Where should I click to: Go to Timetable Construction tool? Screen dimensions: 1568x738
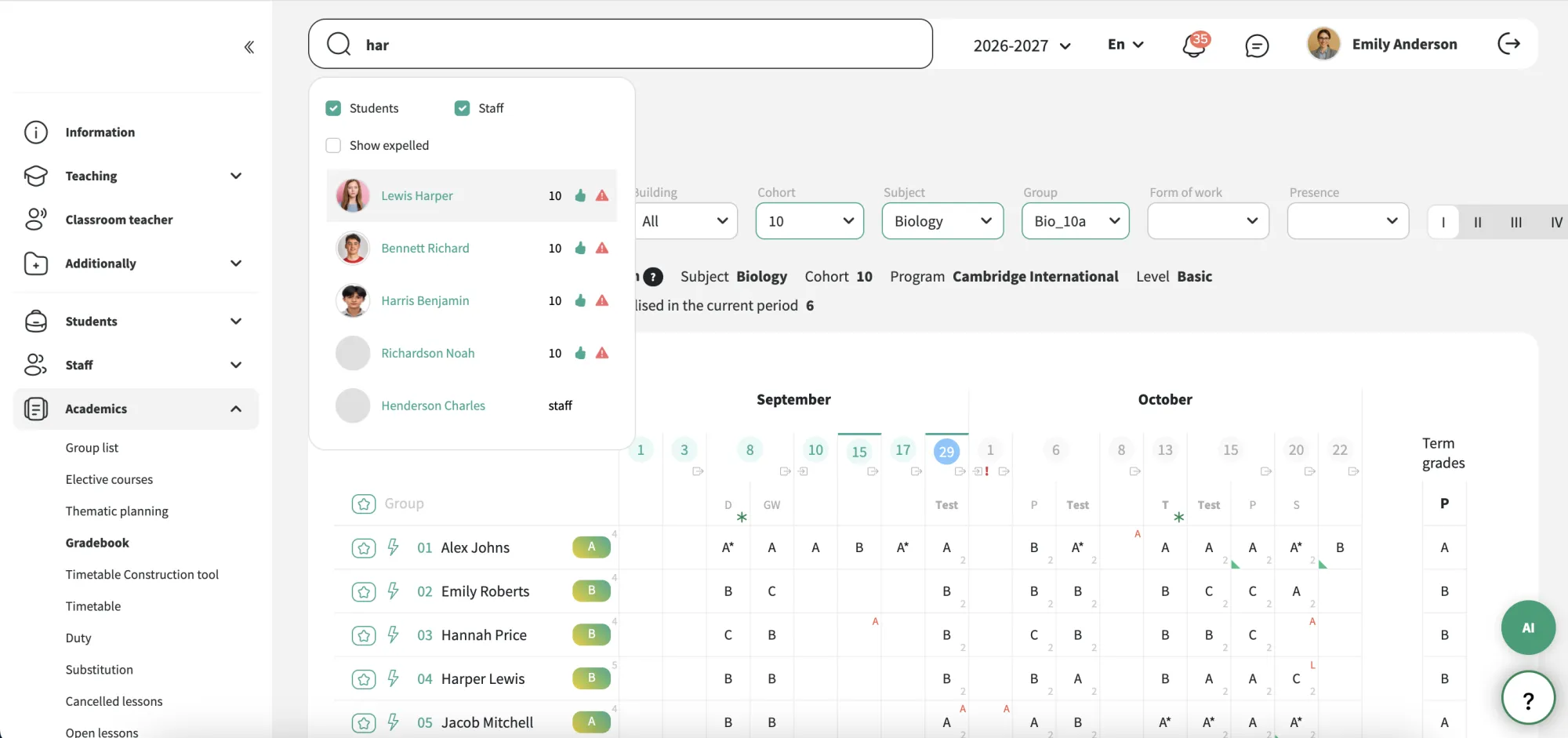[x=142, y=575]
